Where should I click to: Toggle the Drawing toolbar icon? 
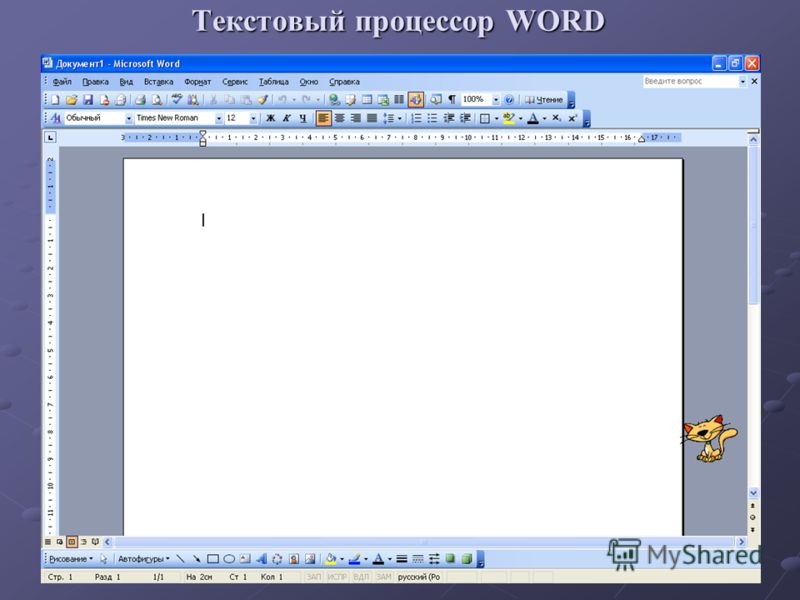(415, 100)
